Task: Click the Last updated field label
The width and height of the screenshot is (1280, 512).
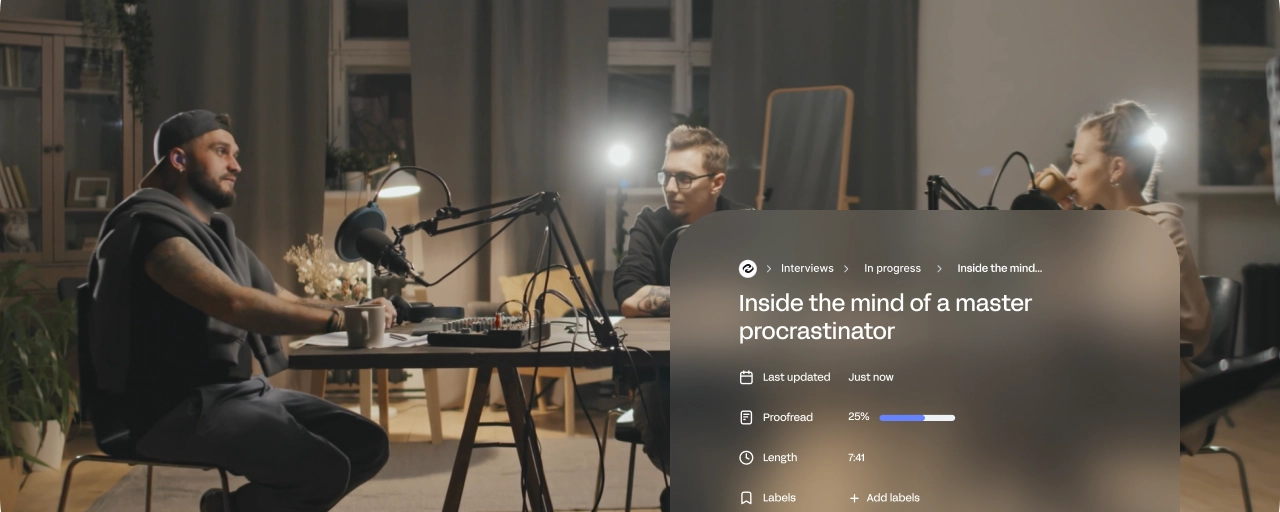Action: coord(796,378)
